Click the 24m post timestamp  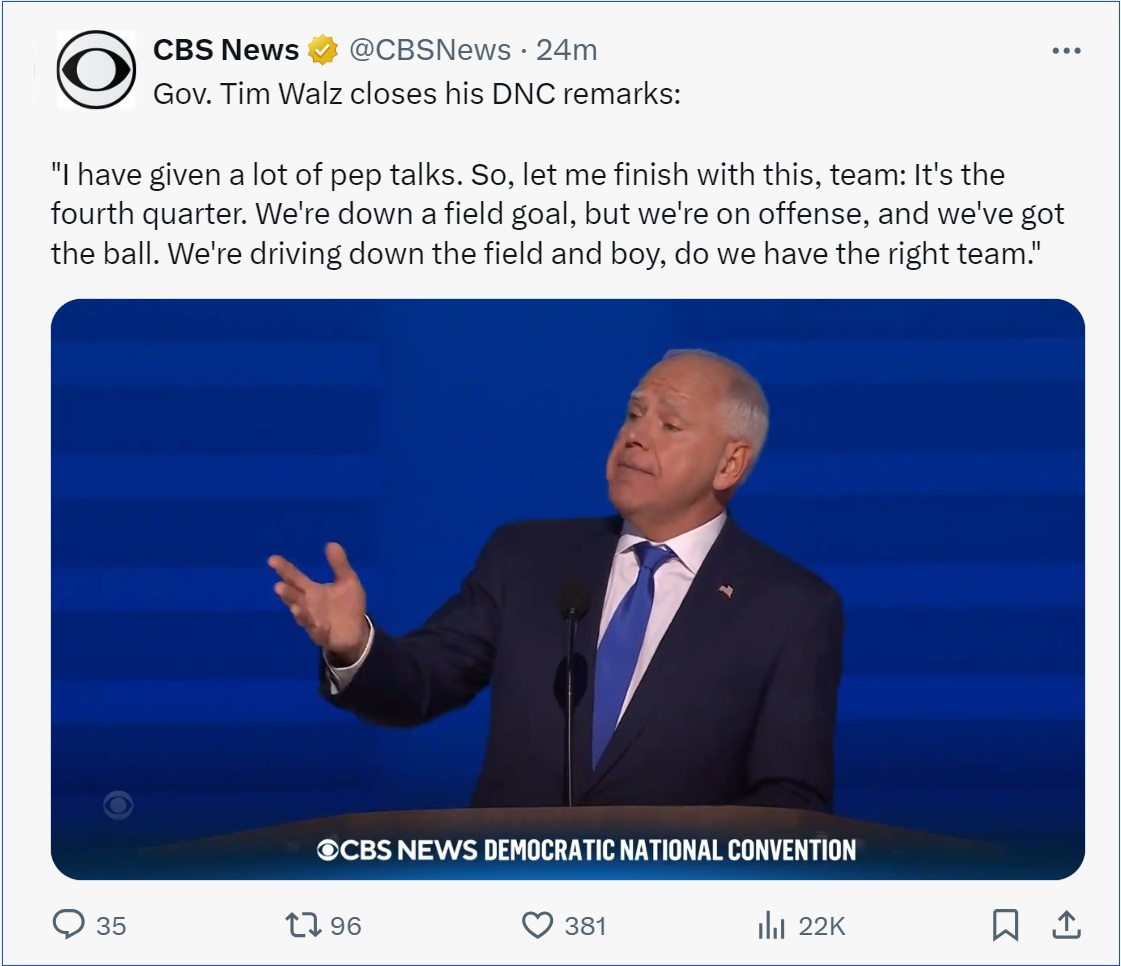tap(567, 50)
